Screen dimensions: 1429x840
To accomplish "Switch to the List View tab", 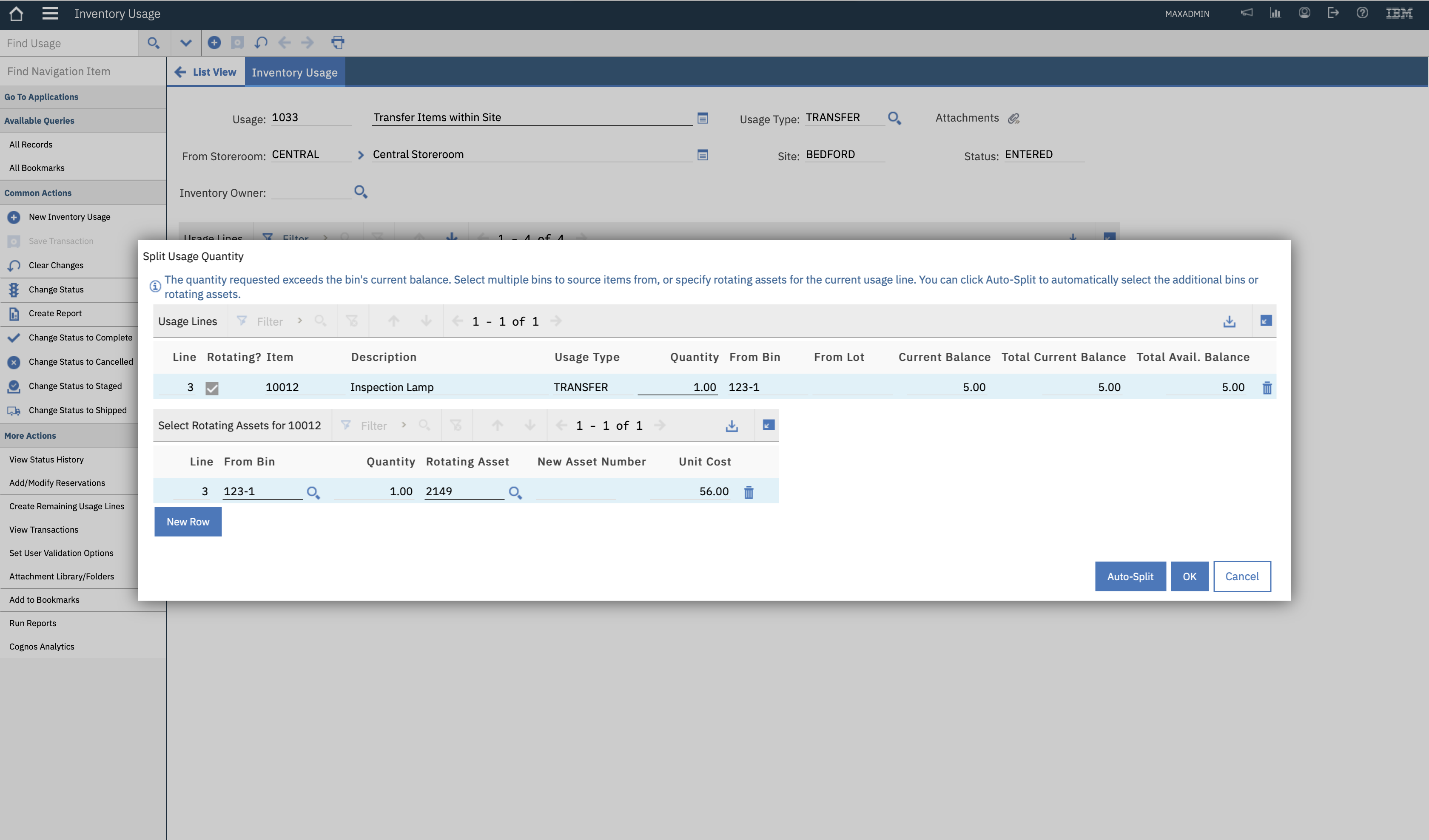I will pyautogui.click(x=206, y=72).
